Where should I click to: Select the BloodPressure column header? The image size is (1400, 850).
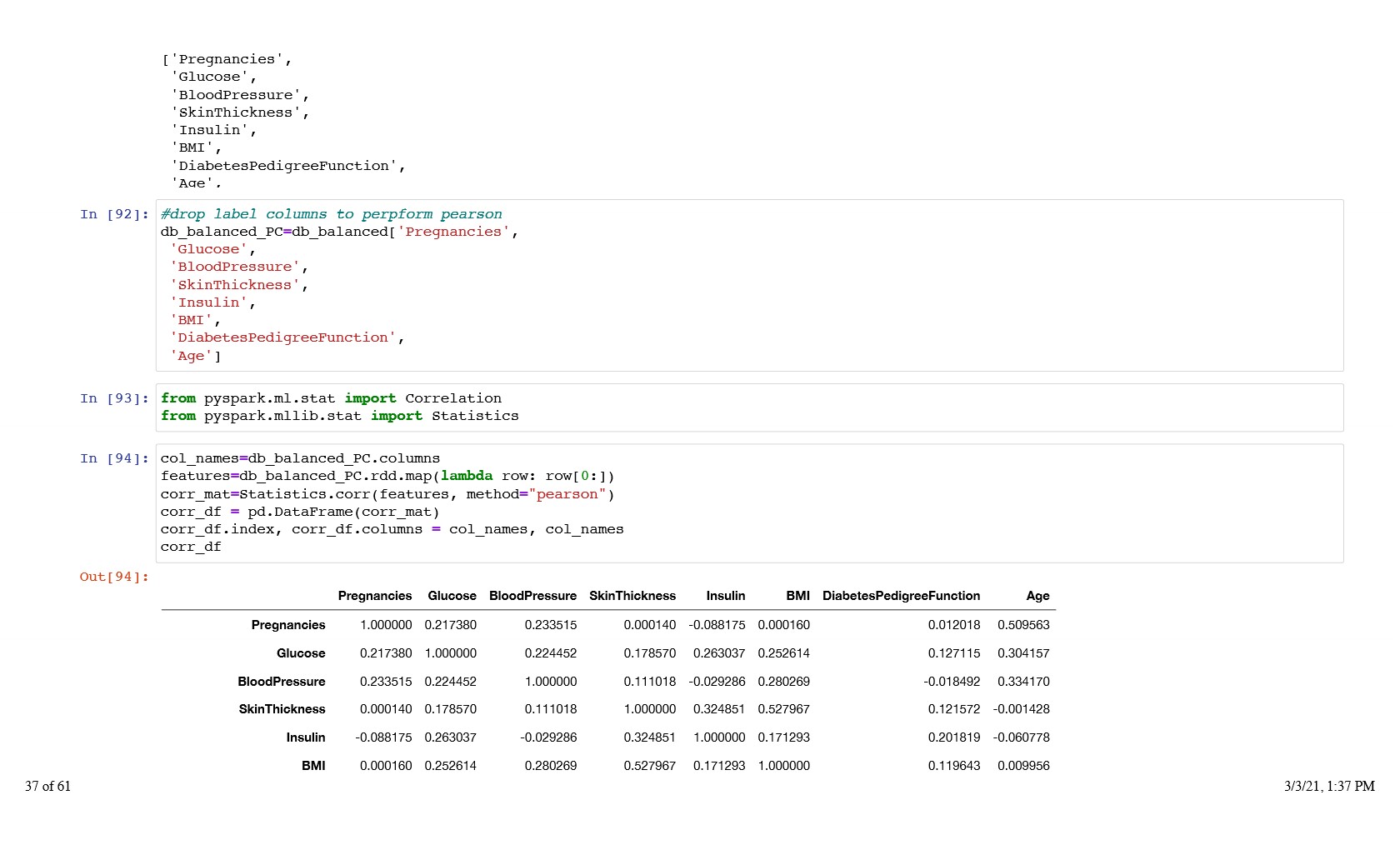(532, 596)
